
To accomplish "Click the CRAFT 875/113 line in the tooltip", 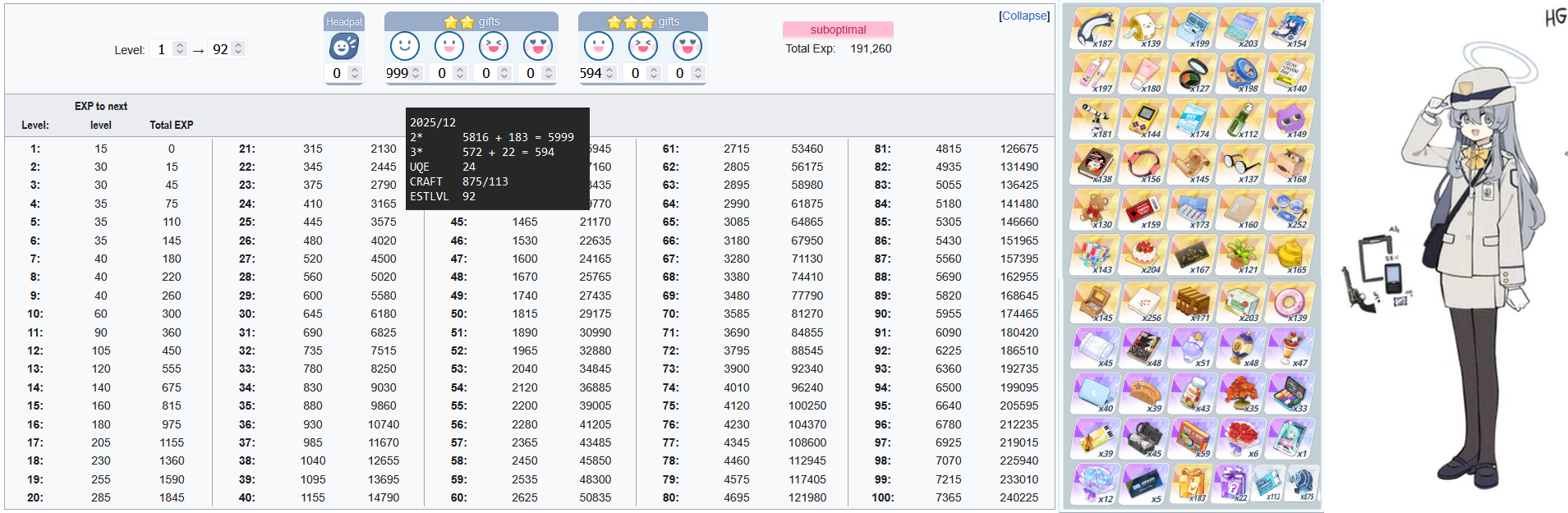I will (459, 181).
